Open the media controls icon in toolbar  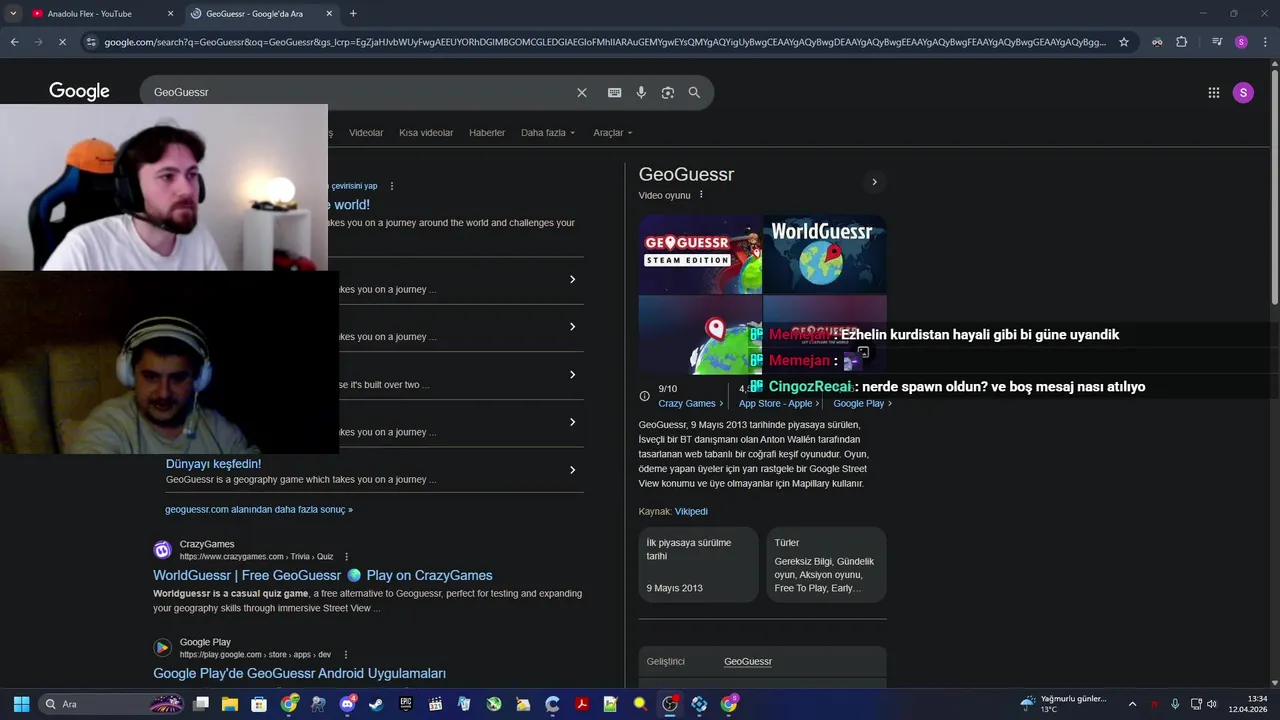point(1217,42)
